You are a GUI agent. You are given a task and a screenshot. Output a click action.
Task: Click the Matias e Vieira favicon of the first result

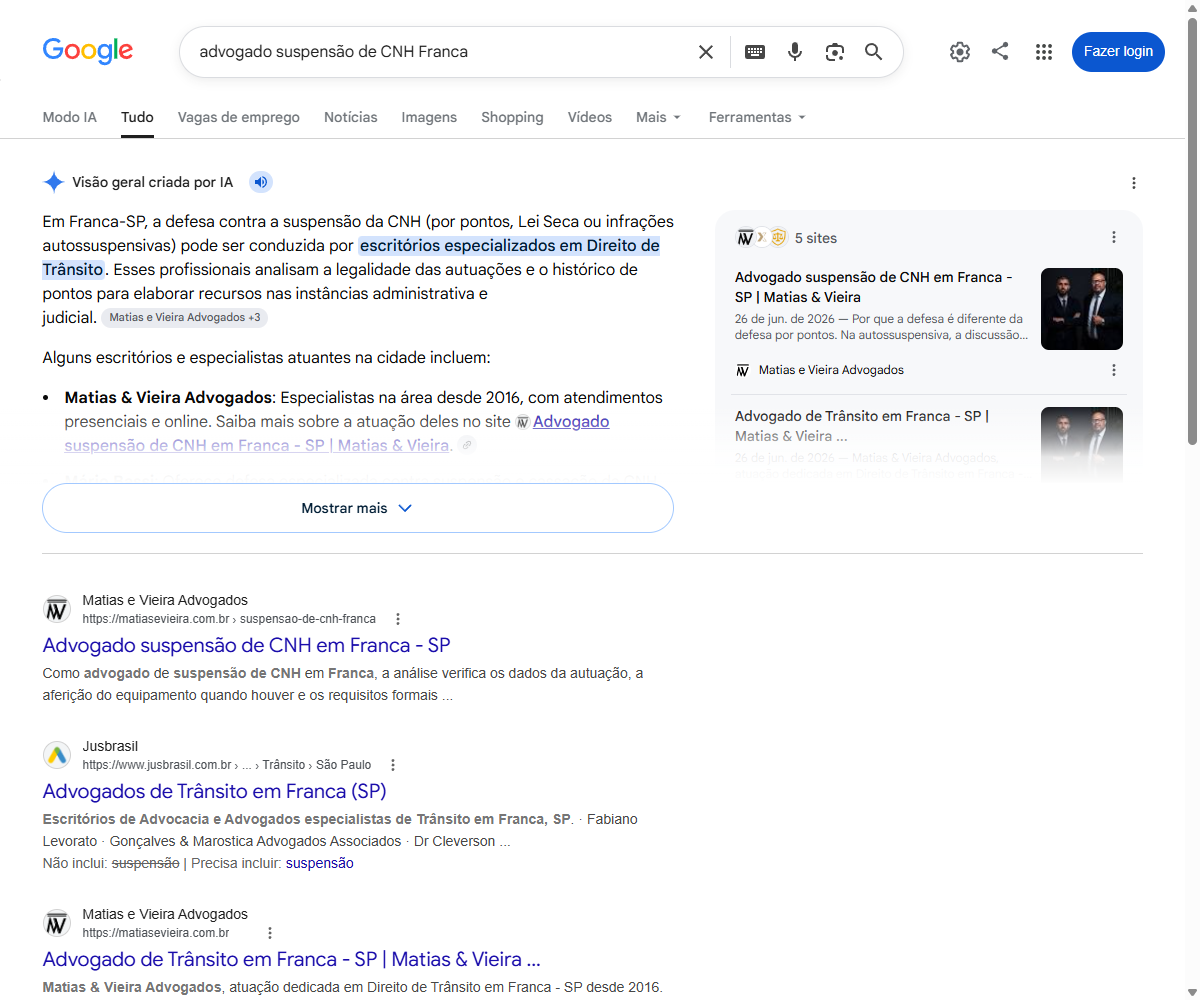(57, 609)
